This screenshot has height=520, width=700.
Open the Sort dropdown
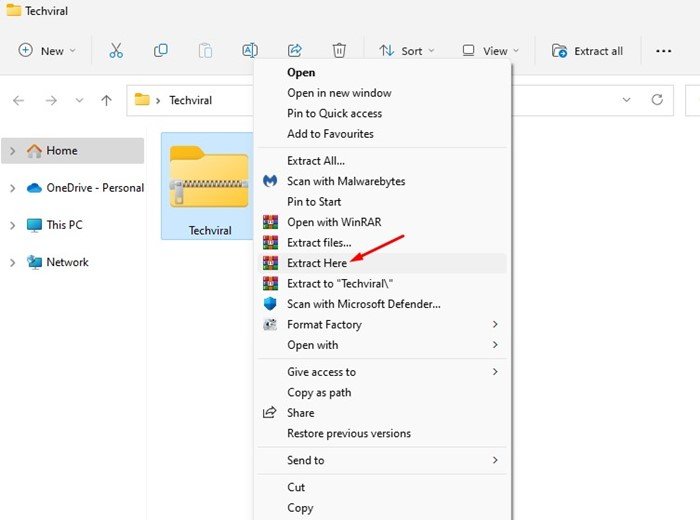[x=406, y=51]
